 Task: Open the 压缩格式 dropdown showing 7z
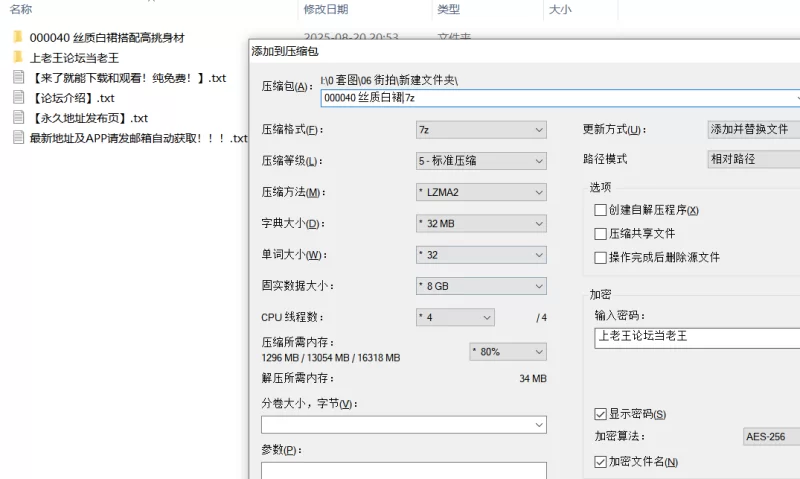pos(481,130)
